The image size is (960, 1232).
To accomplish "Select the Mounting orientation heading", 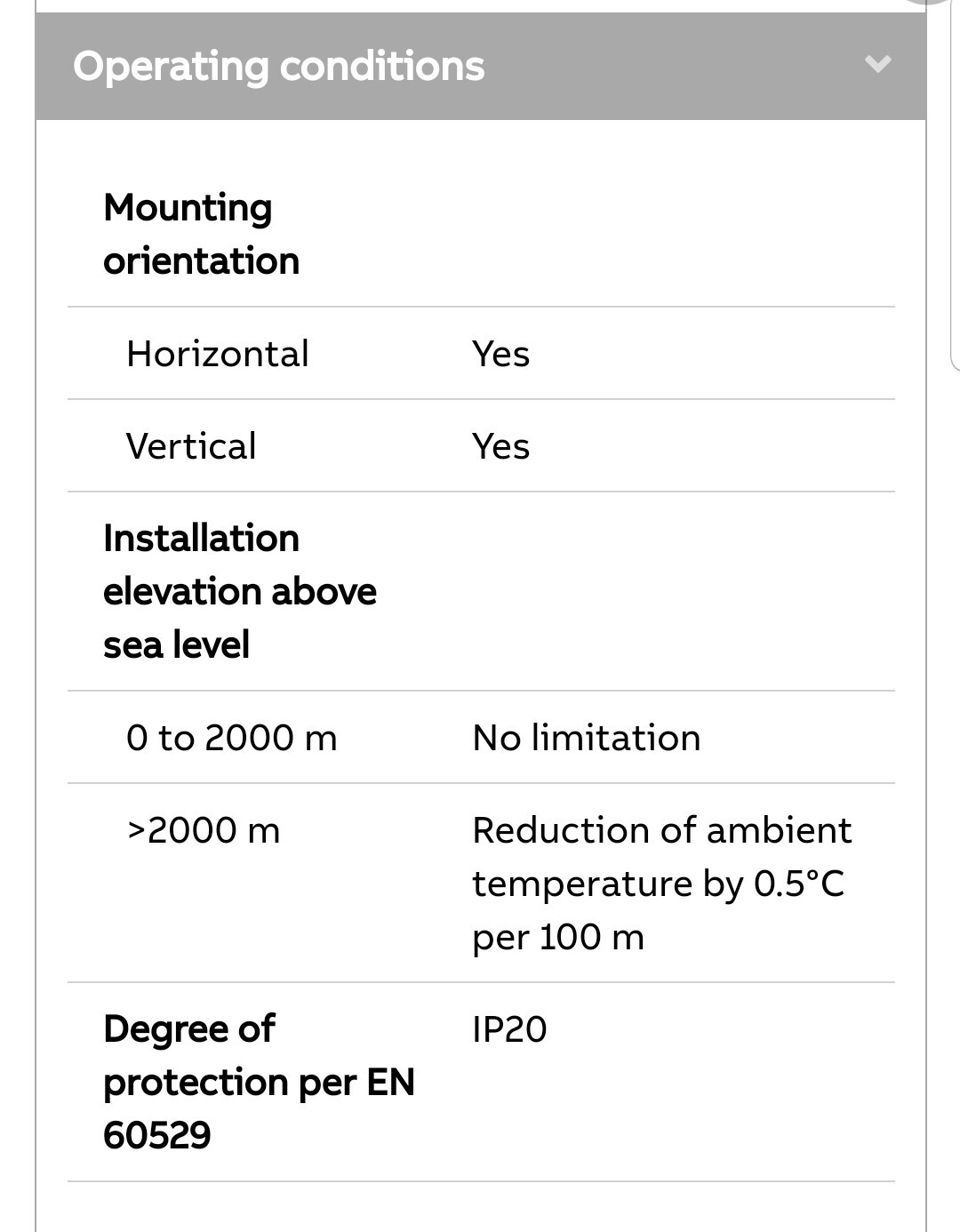I will point(202,234).
